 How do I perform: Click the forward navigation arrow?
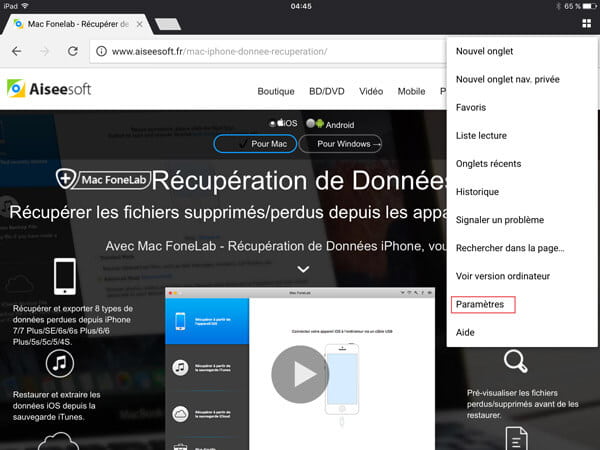[45, 51]
